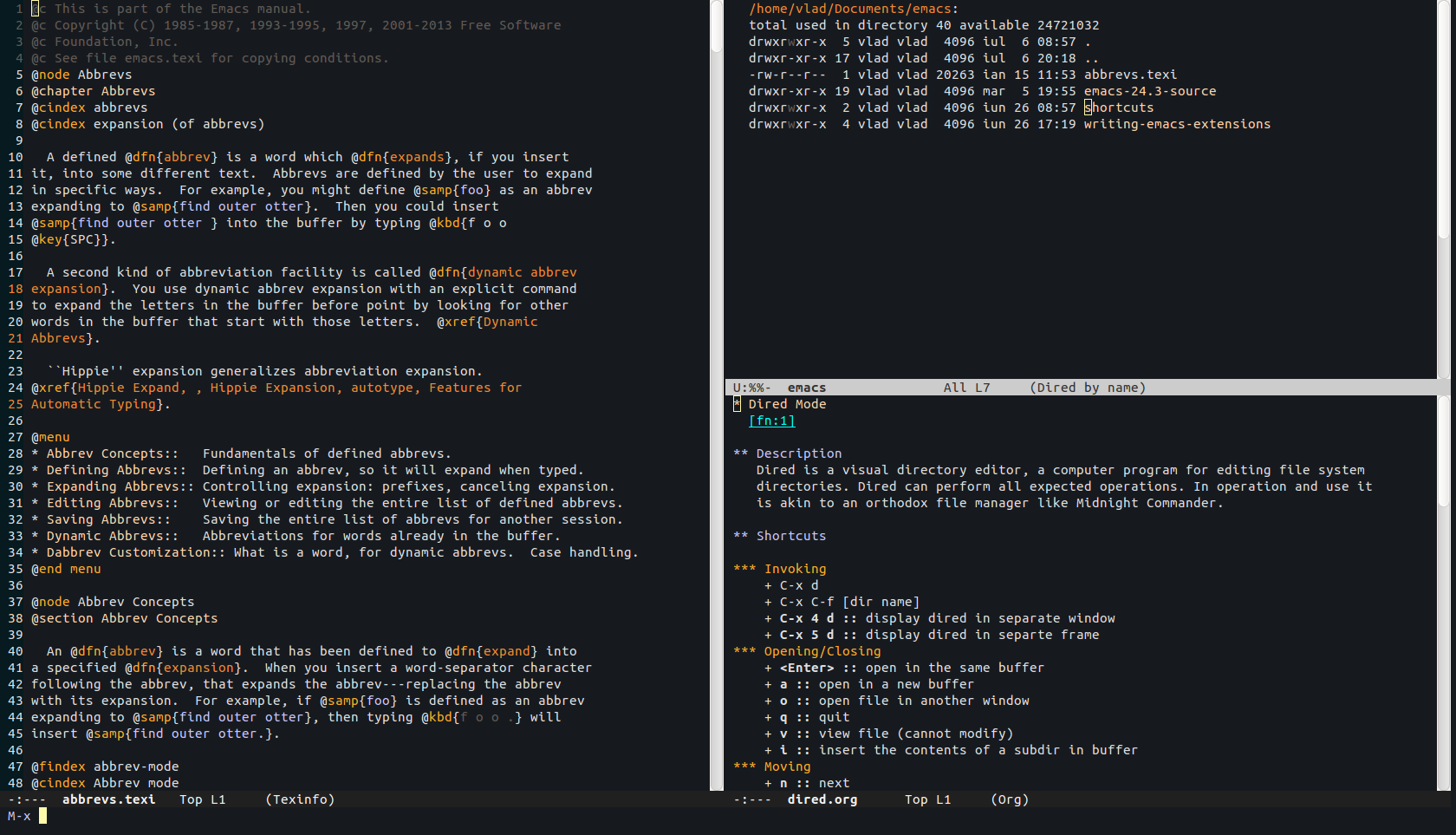Fold the '*** Invoking' heading
1456x835 pixels.
pos(780,569)
